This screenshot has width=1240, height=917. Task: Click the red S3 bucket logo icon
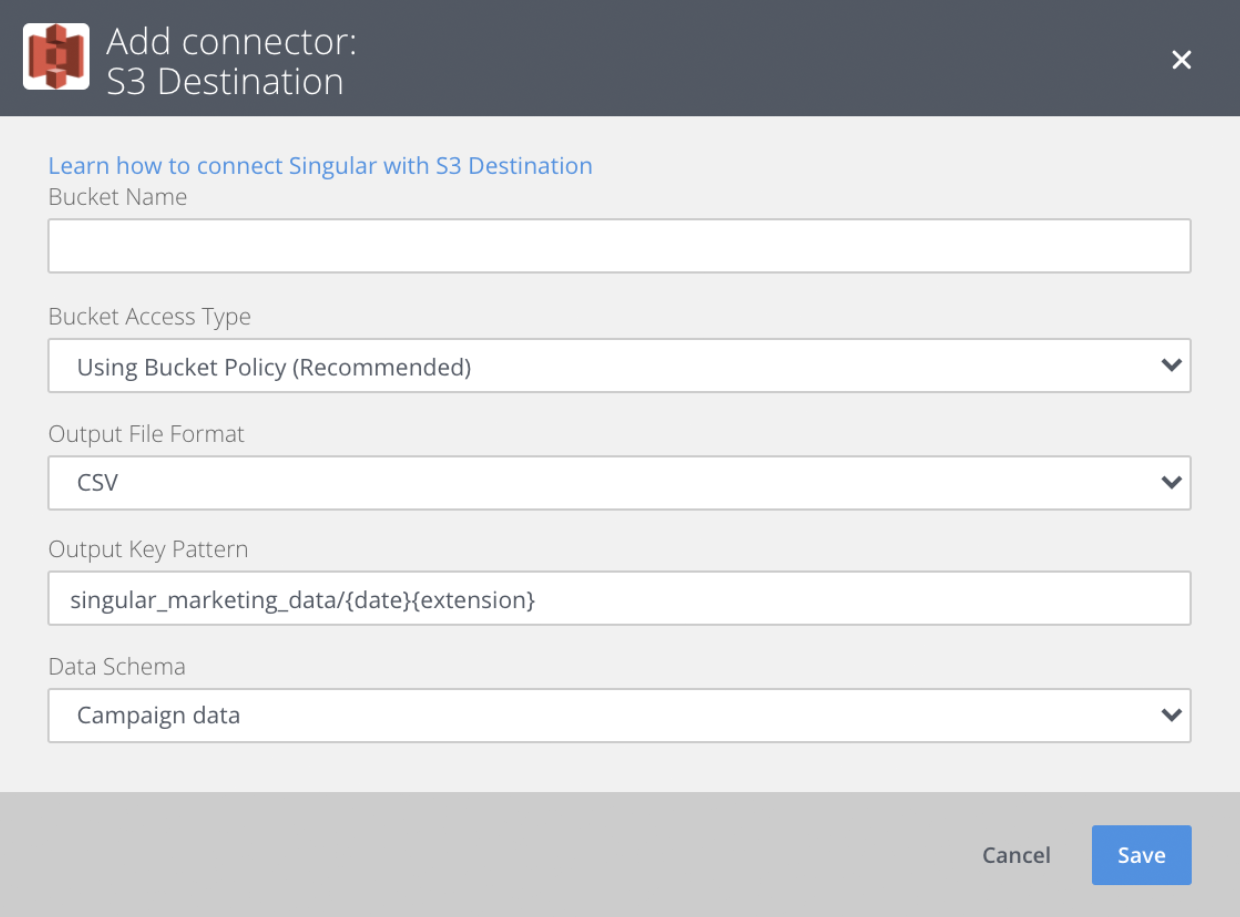coord(56,57)
